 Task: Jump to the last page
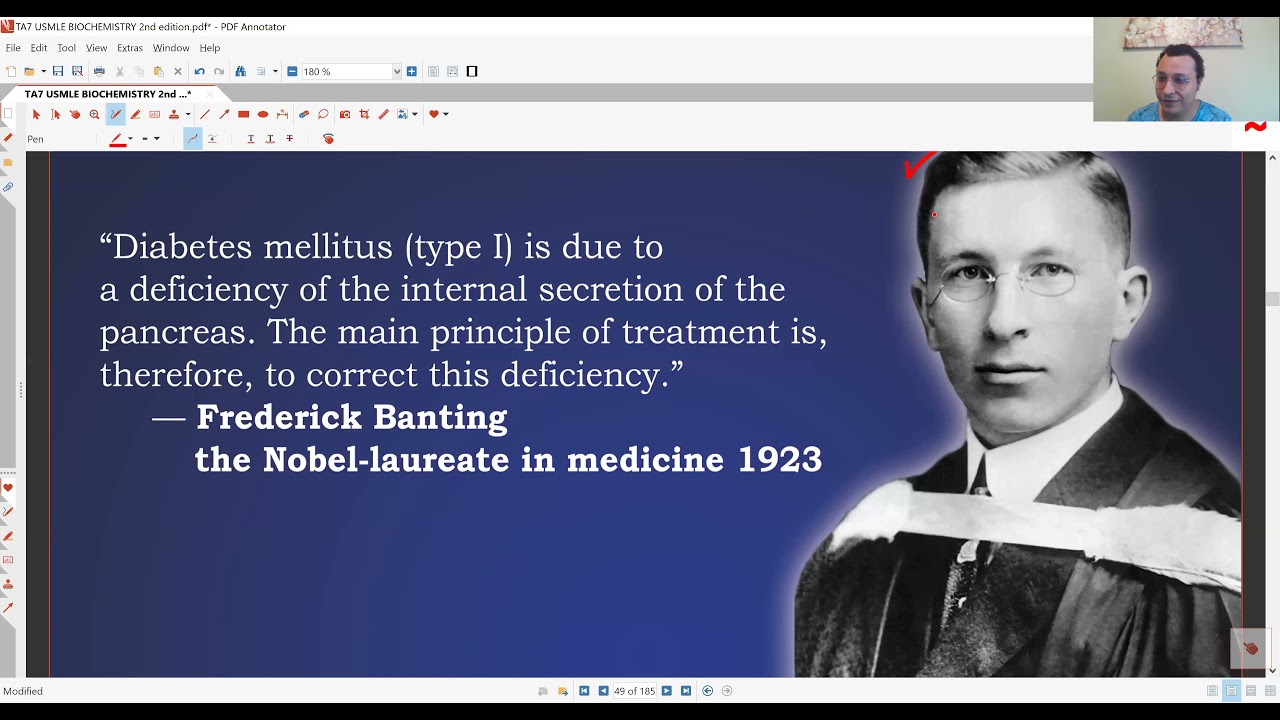[685, 691]
